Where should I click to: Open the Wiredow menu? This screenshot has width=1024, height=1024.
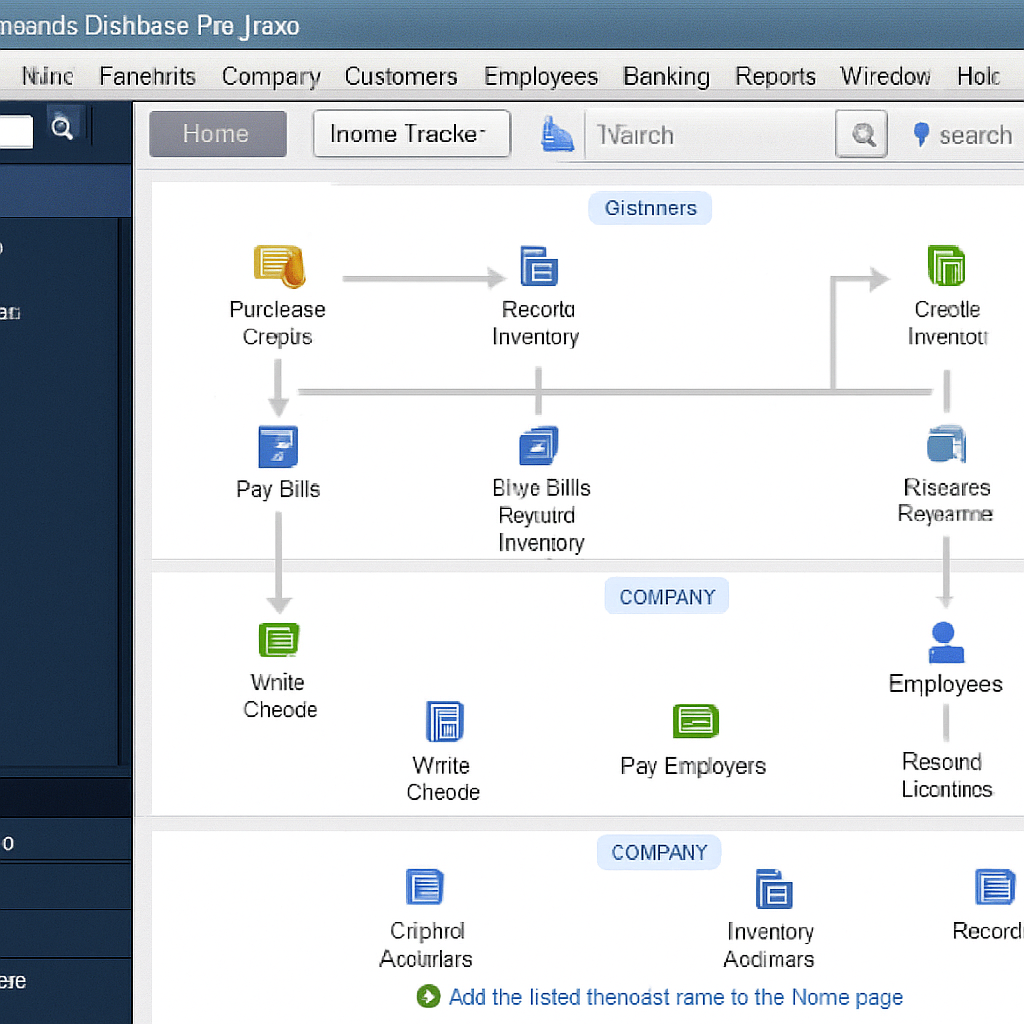885,76
